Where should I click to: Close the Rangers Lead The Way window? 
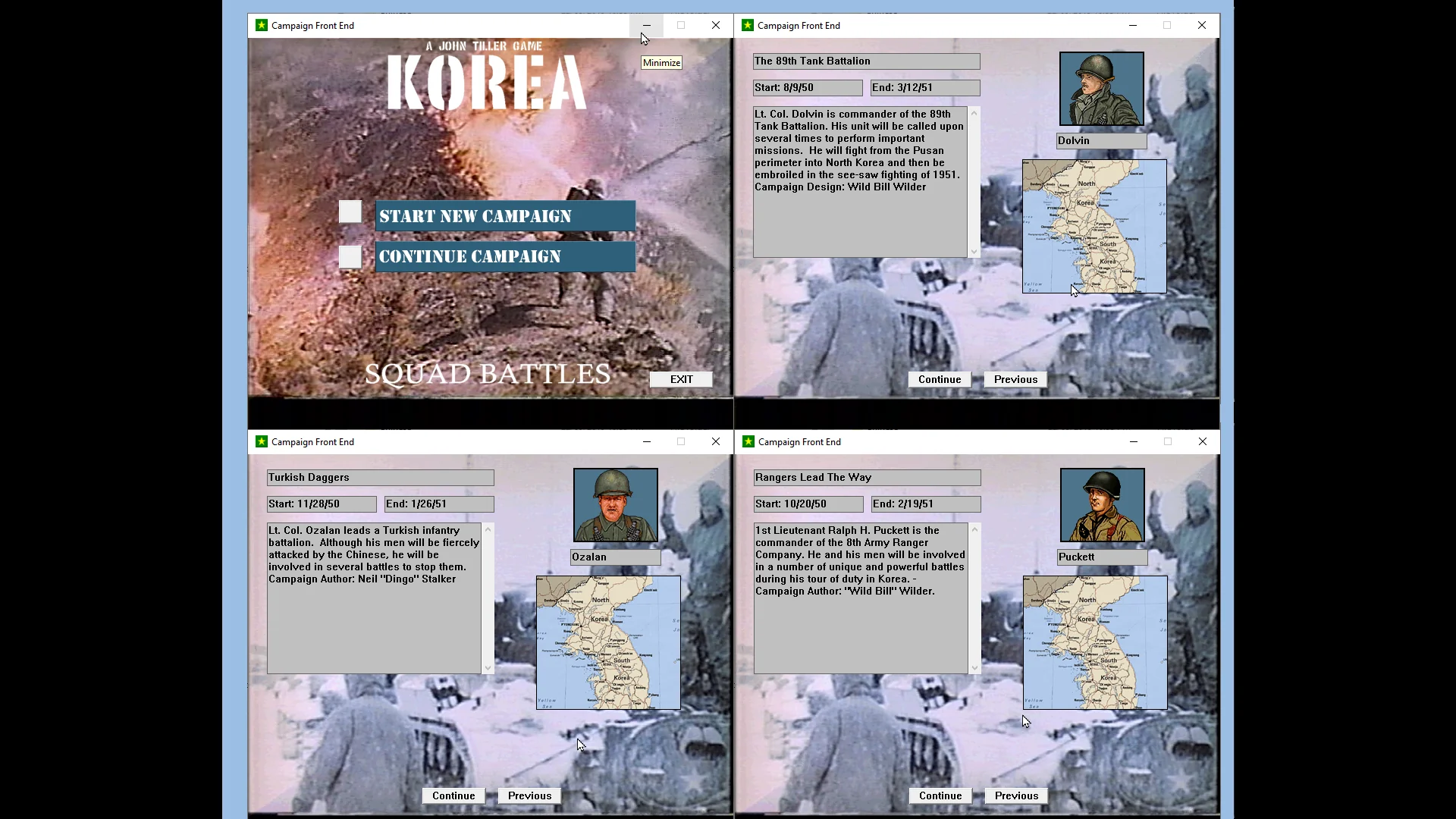(1202, 441)
